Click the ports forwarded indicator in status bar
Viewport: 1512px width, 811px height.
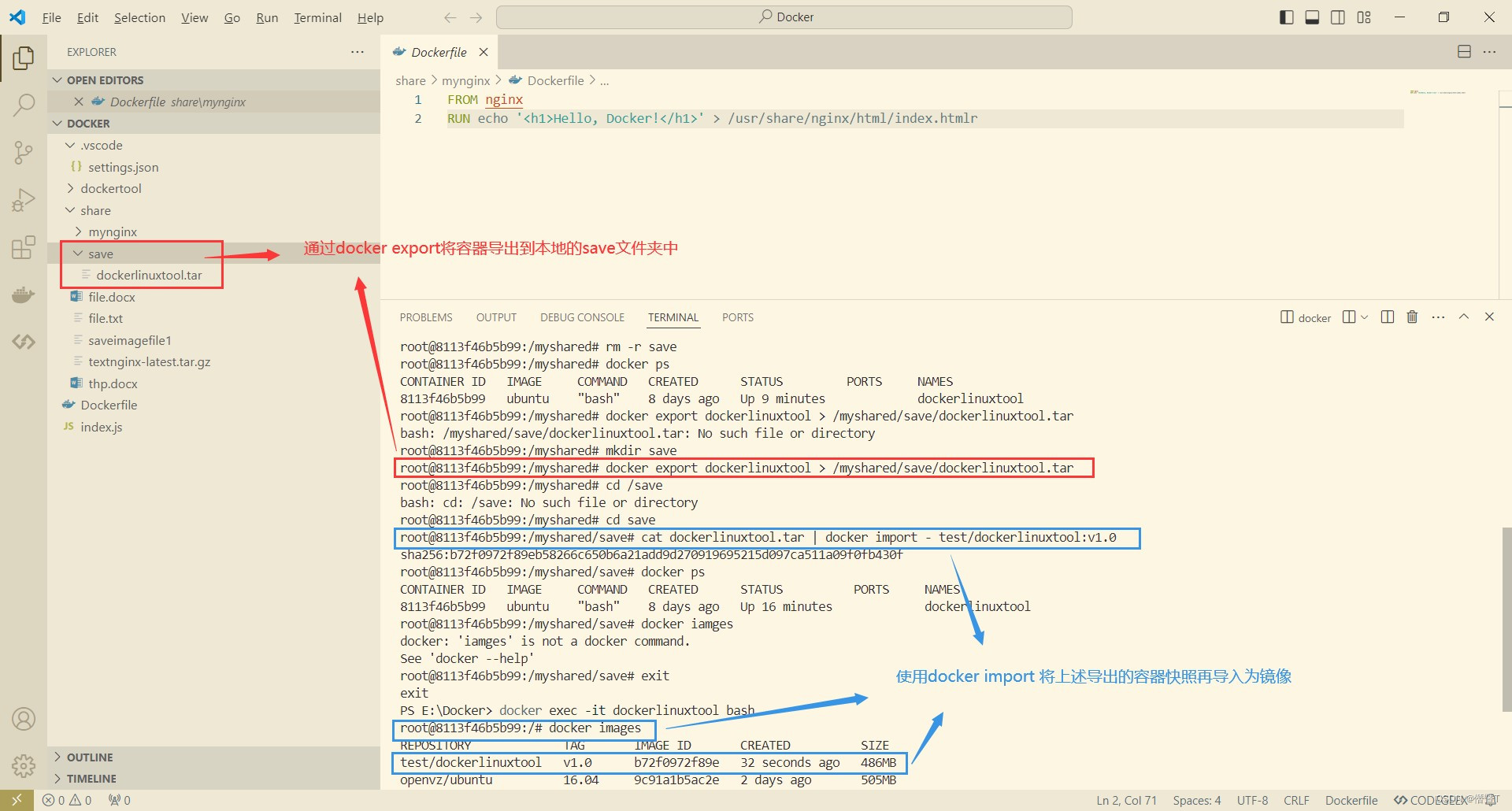[x=120, y=800]
